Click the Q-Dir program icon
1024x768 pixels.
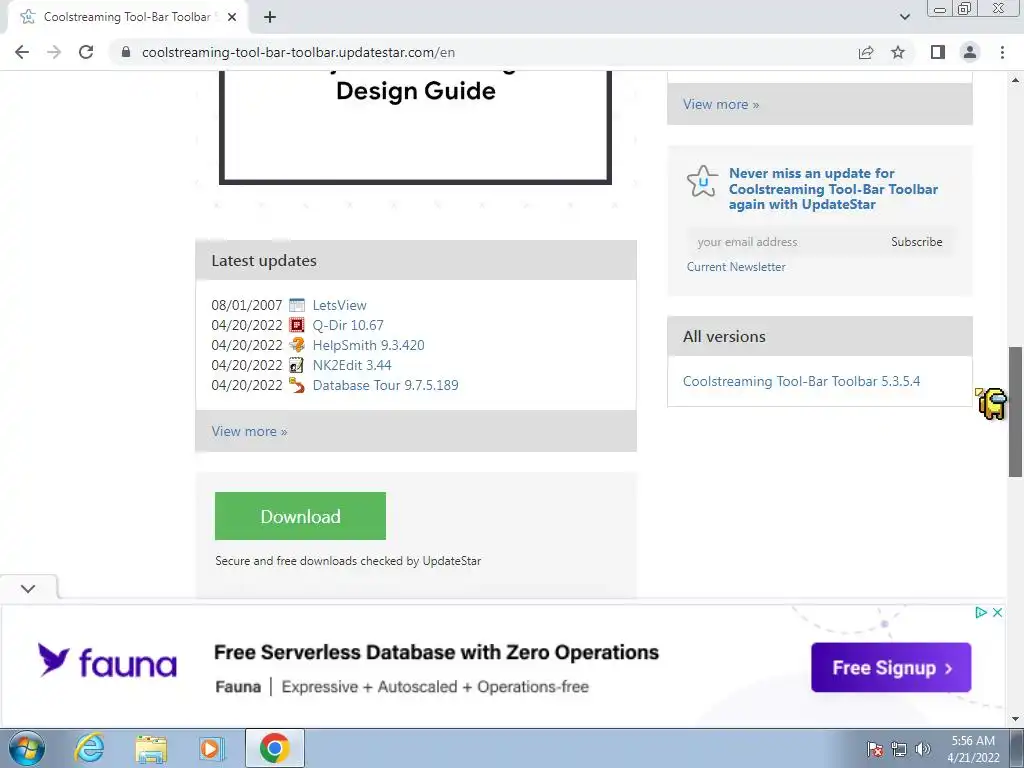point(297,325)
